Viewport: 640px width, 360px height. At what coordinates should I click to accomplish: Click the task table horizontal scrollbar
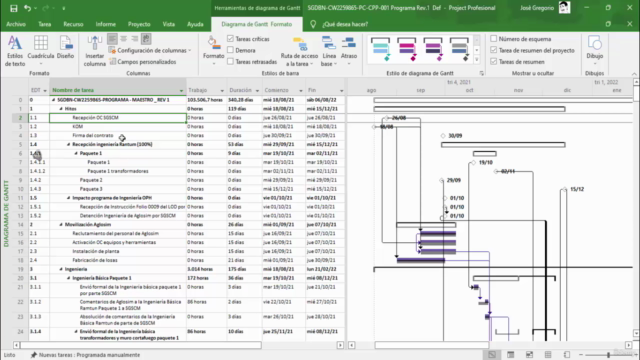(141, 345)
